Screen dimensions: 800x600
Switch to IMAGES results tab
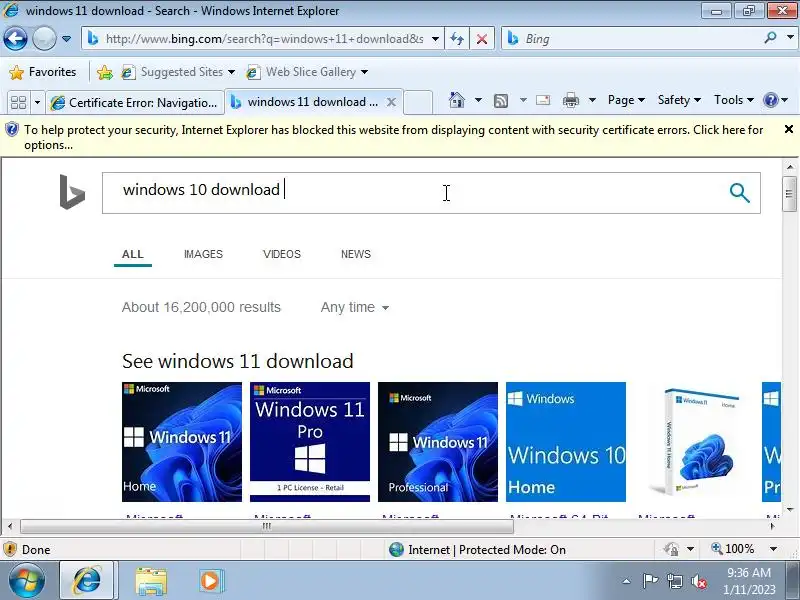point(203,254)
